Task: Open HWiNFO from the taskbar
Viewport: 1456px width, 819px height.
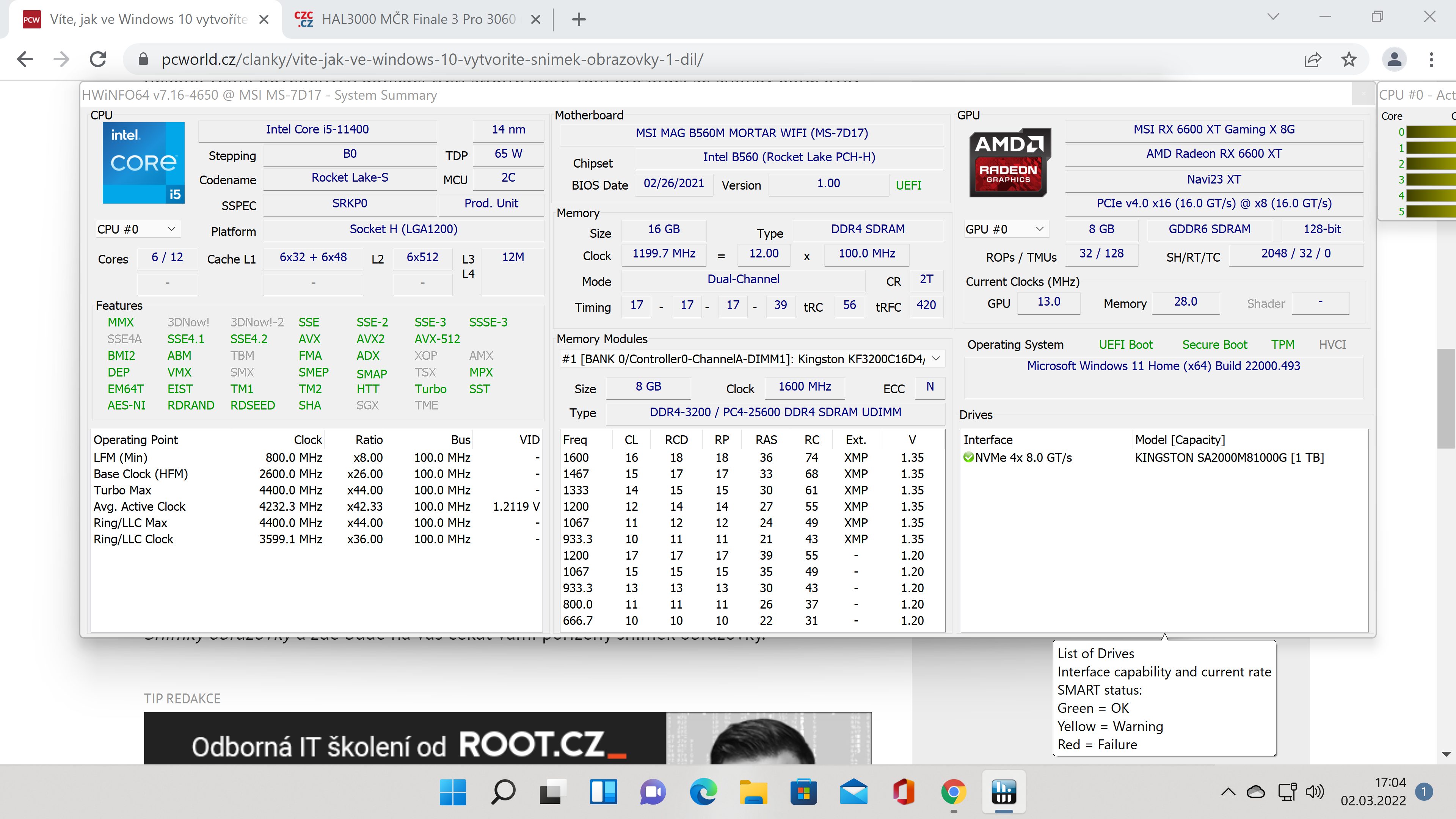Action: [1003, 792]
